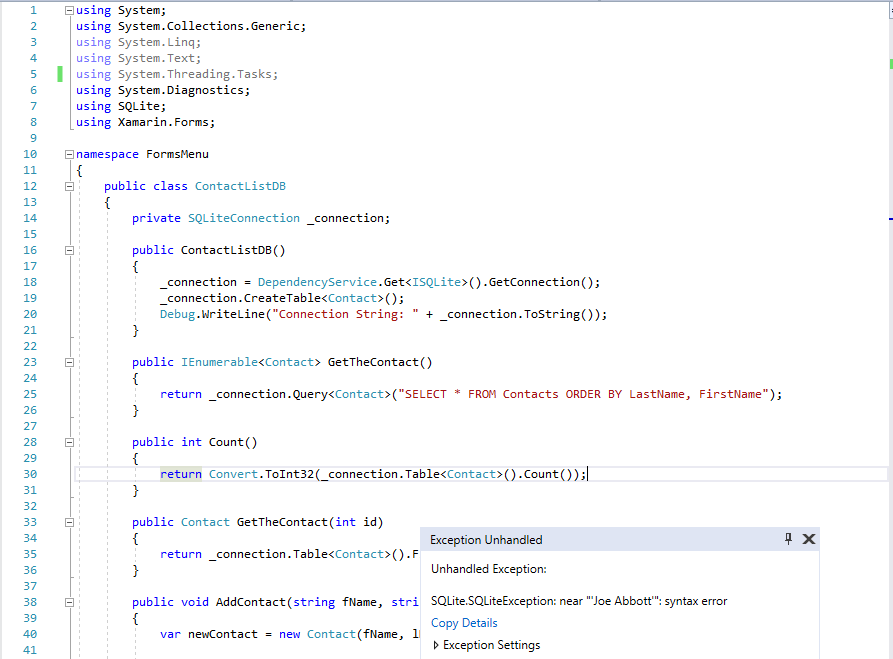Dismiss the Exception Unhandled popup
Viewport: 893px width, 659px height.
point(809,539)
